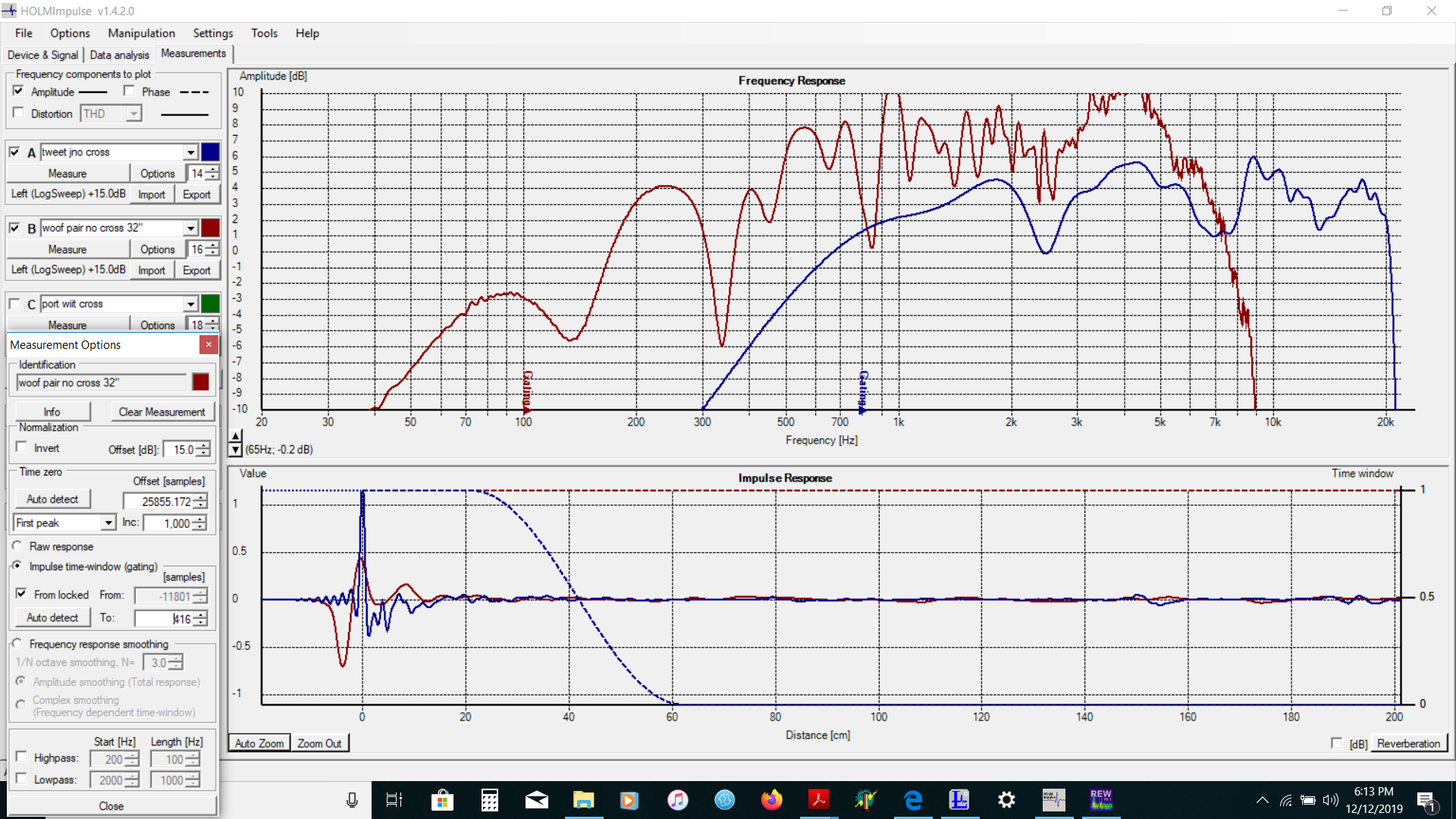Toggle the Amplitude plot checkbox
This screenshot has width=1456, height=819.
pyautogui.click(x=18, y=91)
